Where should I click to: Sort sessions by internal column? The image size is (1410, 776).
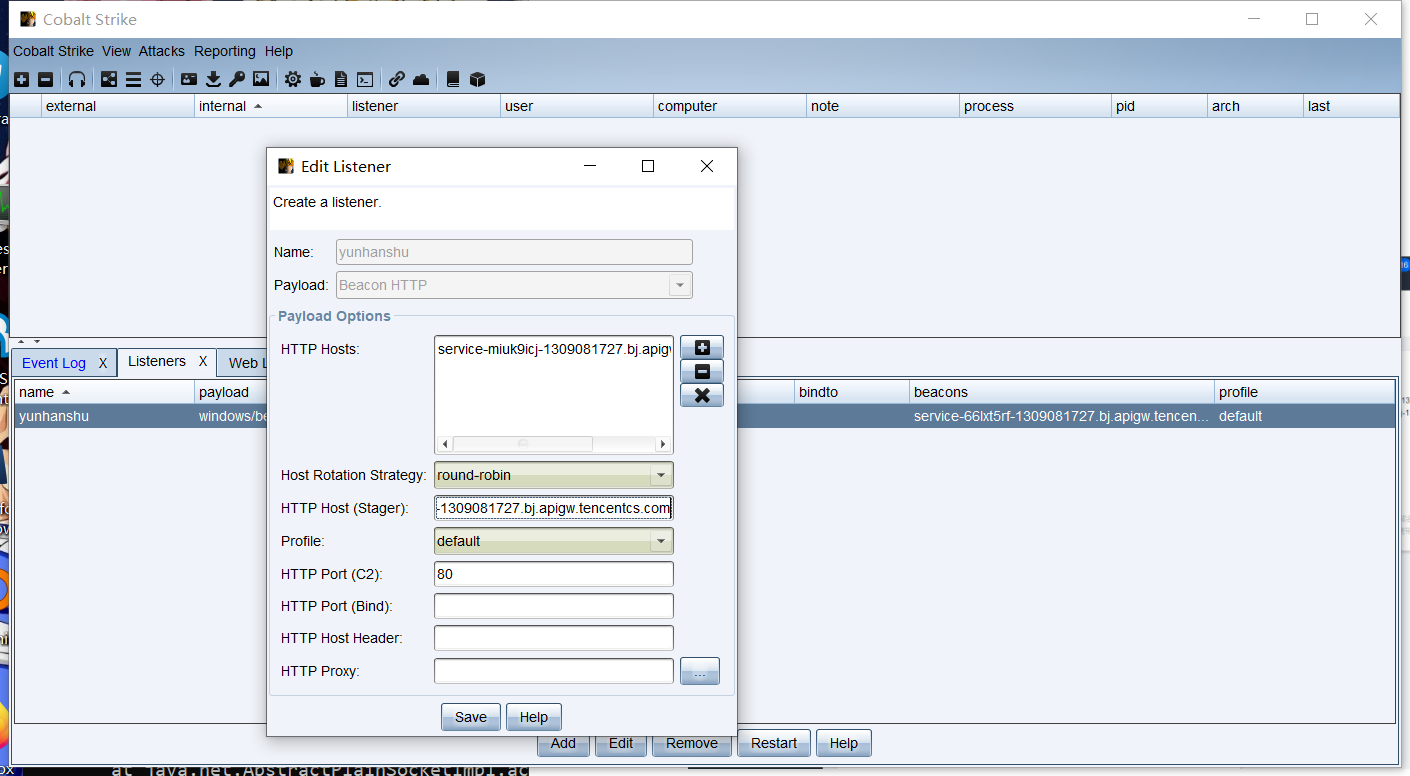271,106
